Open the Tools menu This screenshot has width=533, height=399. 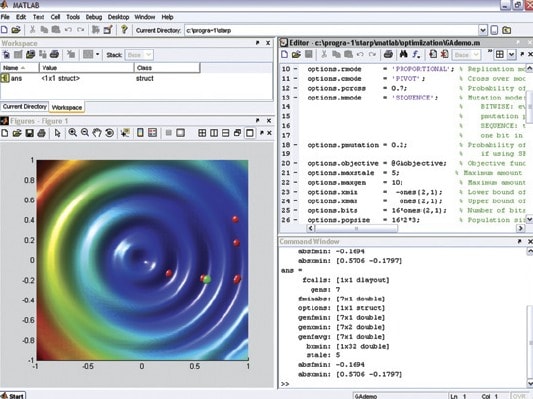click(x=73, y=17)
